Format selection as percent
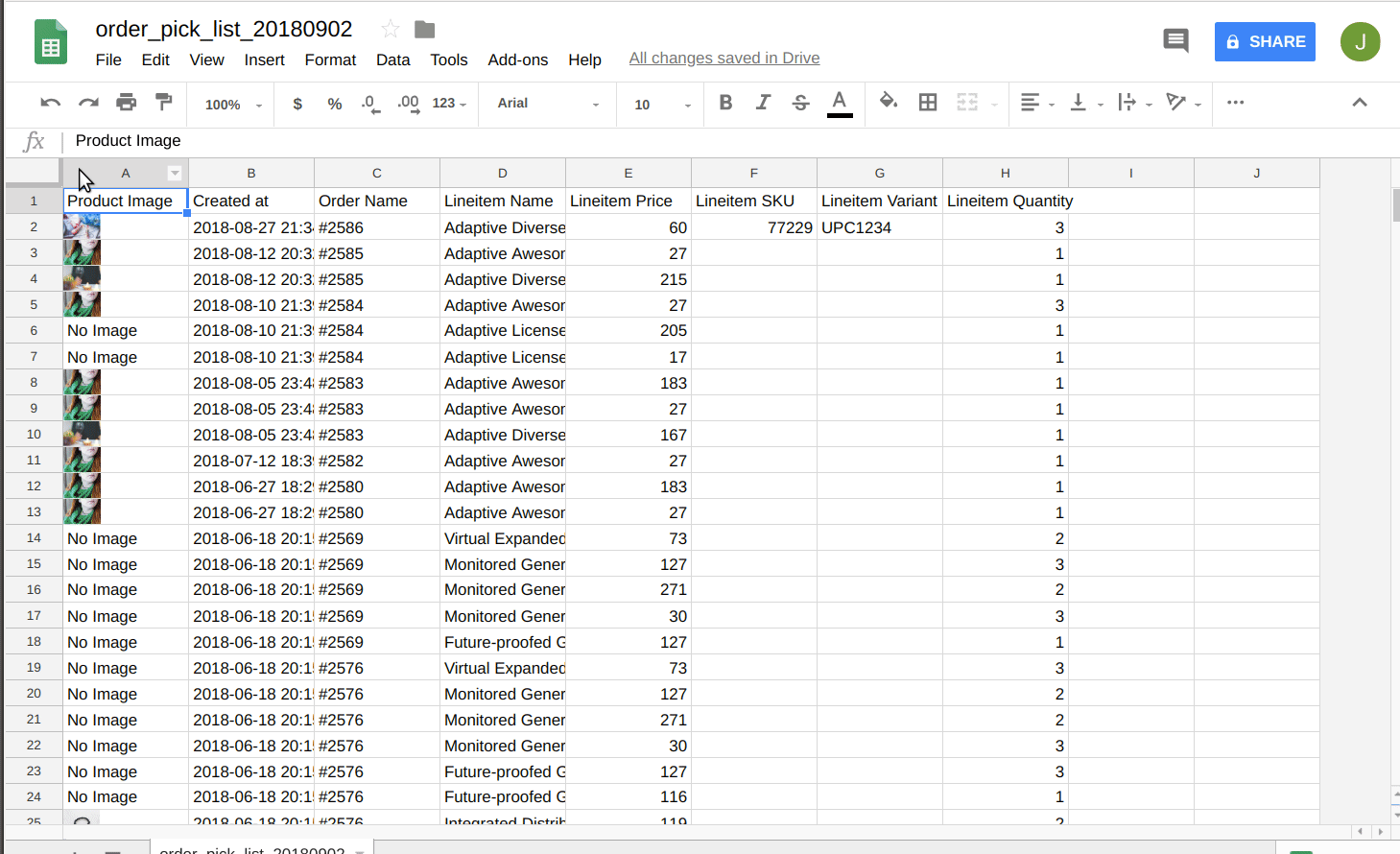Image resolution: width=1400 pixels, height=854 pixels. pos(334,103)
